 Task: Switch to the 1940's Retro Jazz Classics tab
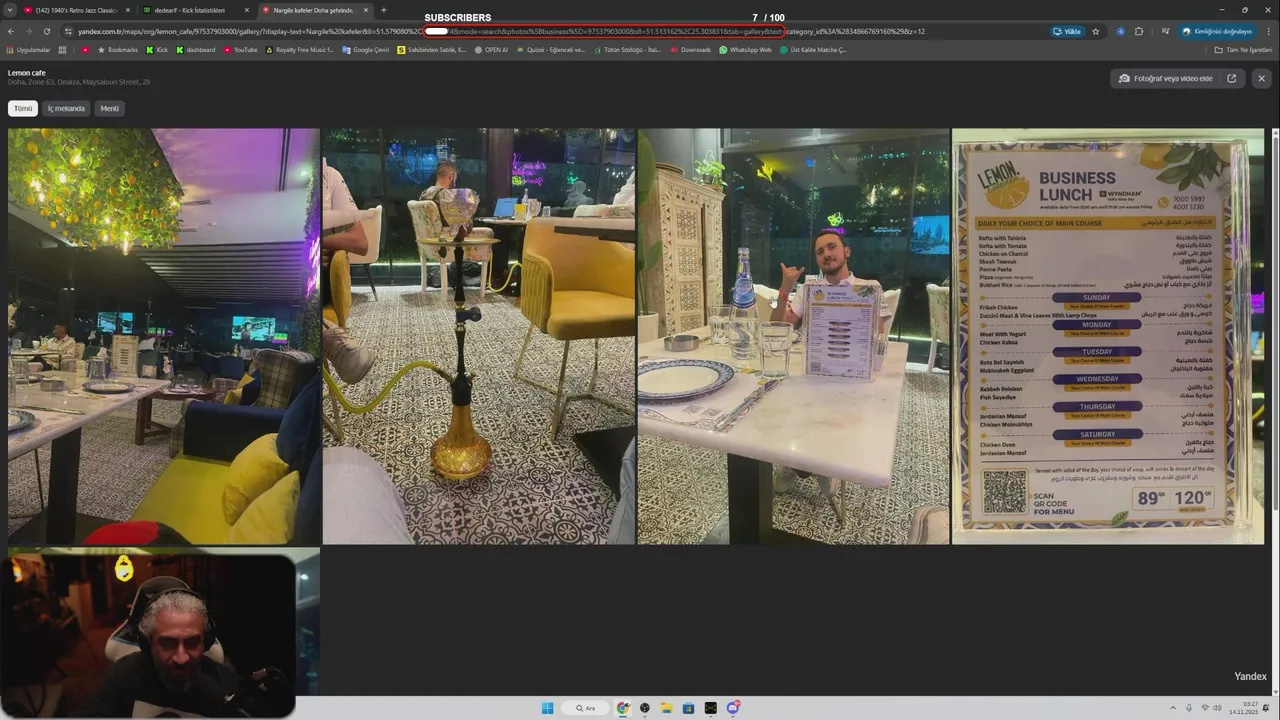click(x=76, y=10)
